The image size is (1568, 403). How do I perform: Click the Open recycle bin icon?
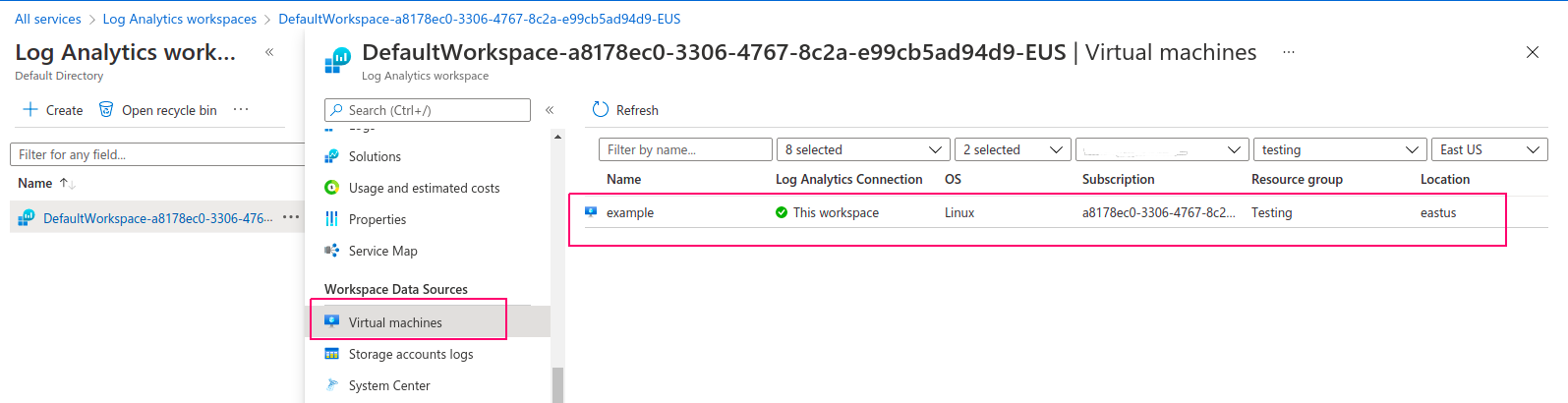[106, 109]
